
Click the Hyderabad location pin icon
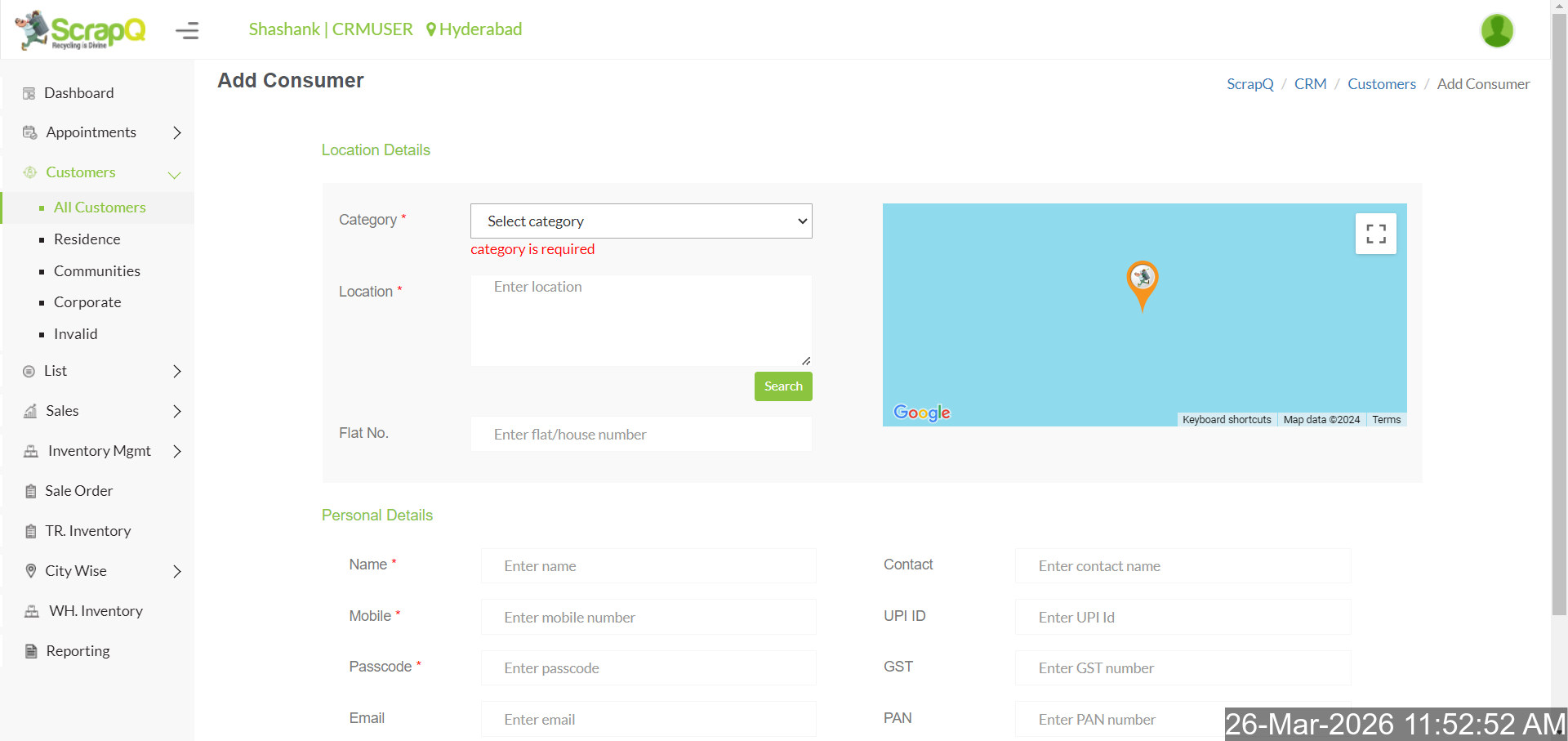(x=431, y=30)
